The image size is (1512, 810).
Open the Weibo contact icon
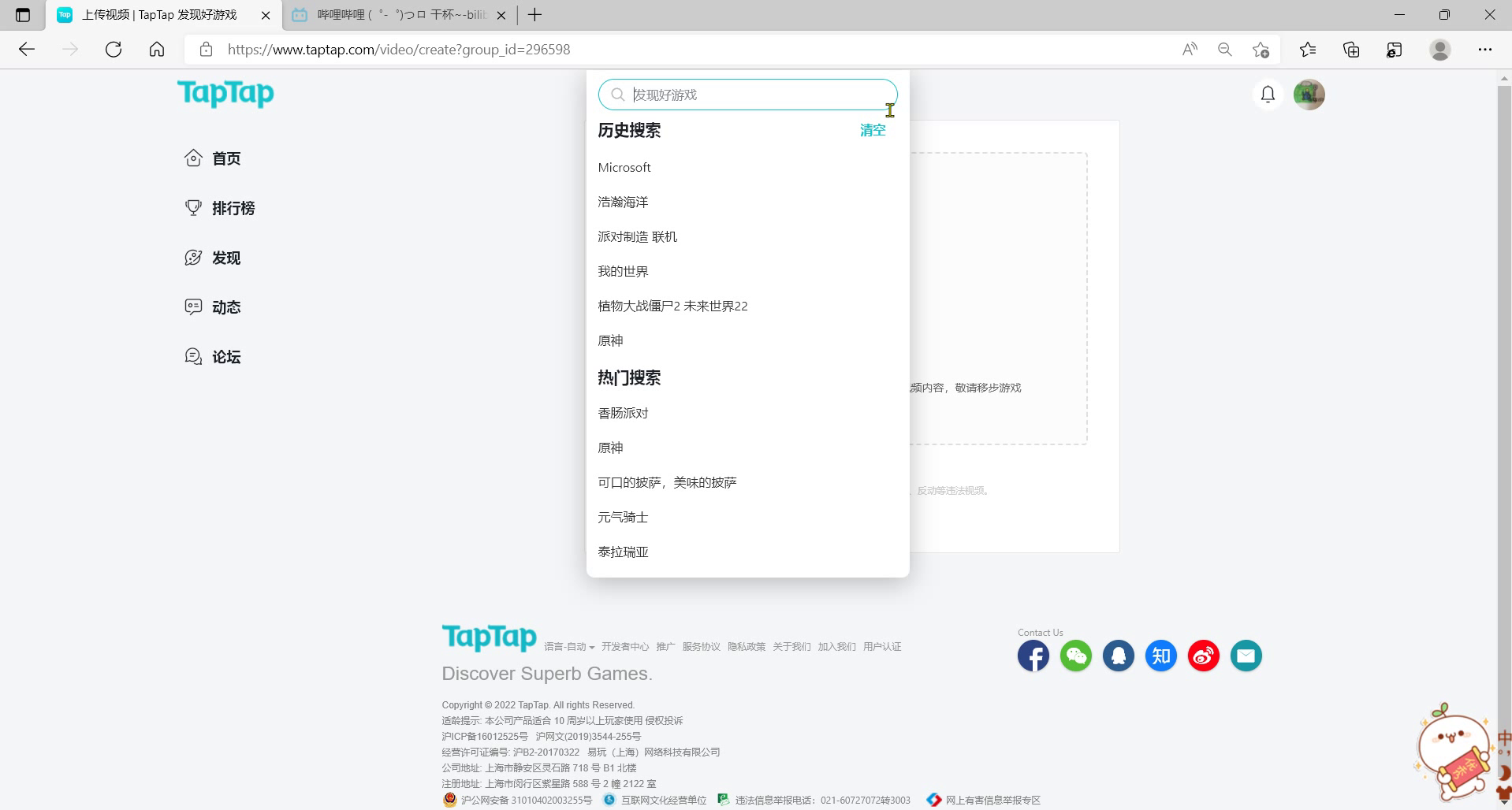point(1203,656)
